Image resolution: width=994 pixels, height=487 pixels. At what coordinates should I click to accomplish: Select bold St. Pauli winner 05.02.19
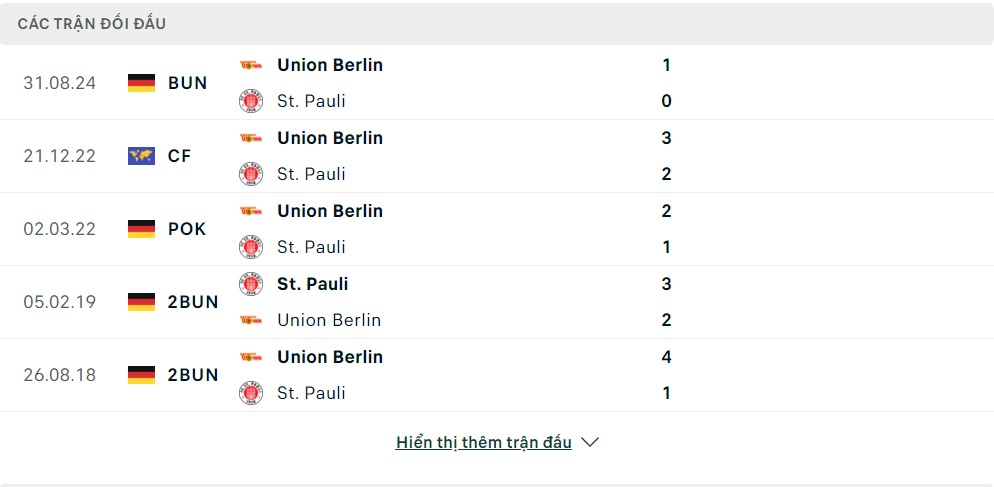313,284
